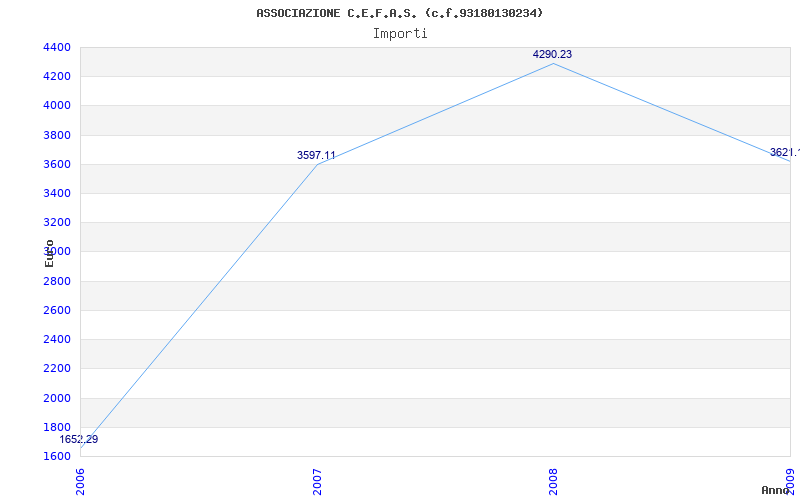Click the 2600 y-axis value
This screenshot has width=800, height=500.
click(57, 310)
